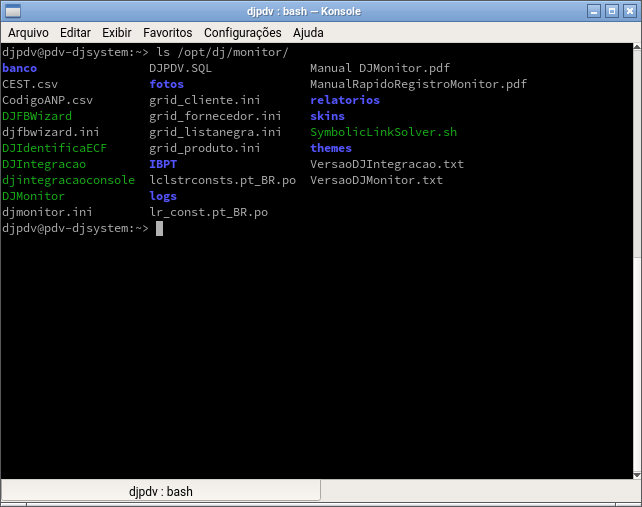Image resolution: width=642 pixels, height=507 pixels.
Task: Click the 'grid_produto.ini' file name
Action: [205, 148]
